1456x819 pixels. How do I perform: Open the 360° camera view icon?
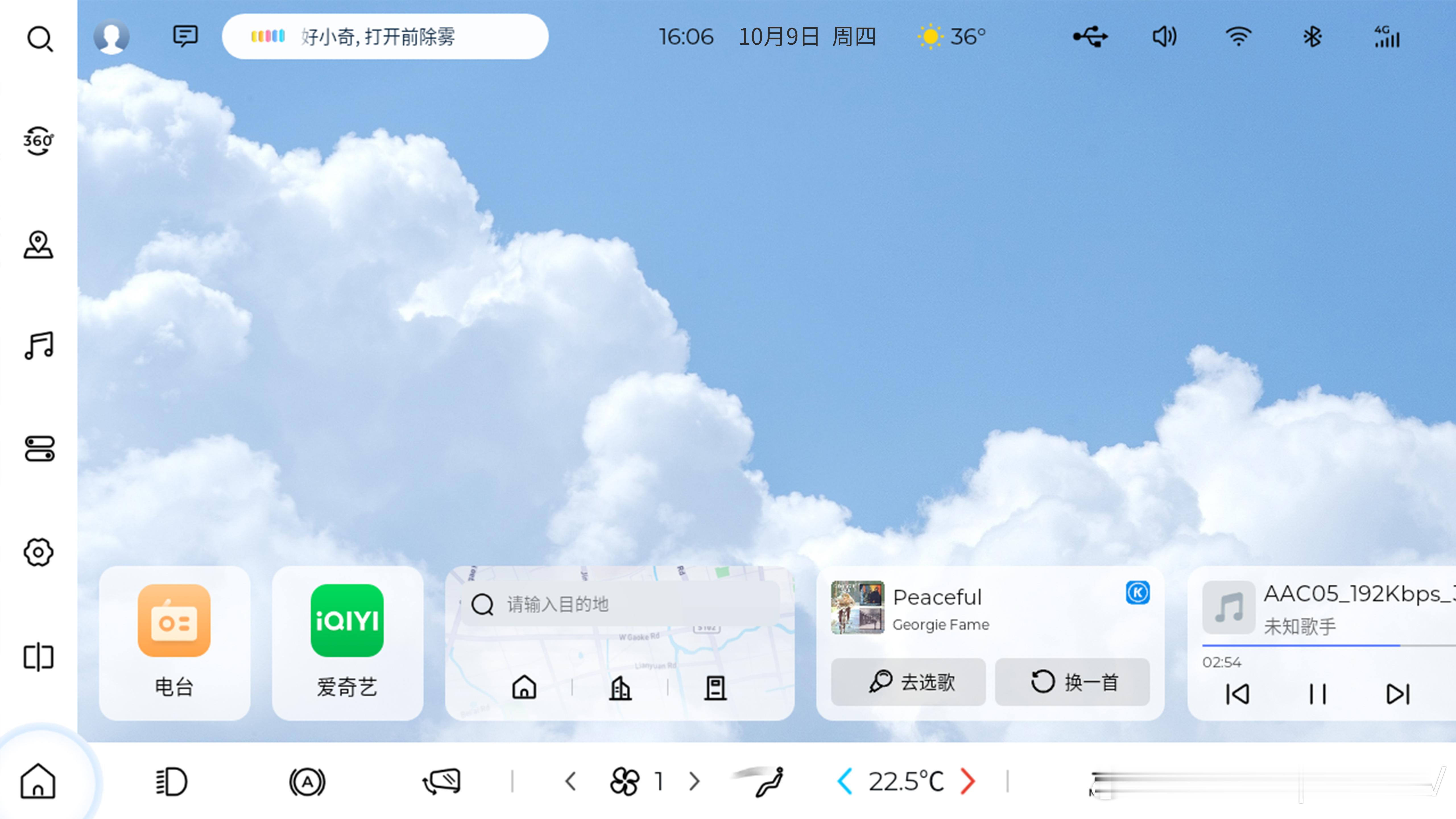[38, 141]
